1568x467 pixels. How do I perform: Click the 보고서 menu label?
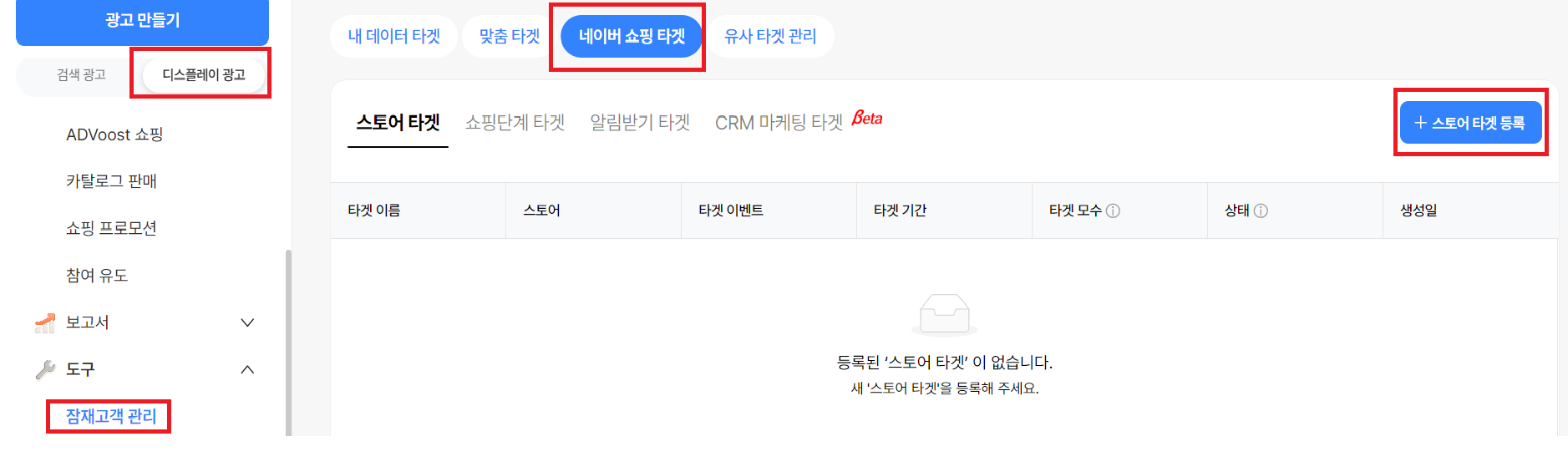coord(88,322)
